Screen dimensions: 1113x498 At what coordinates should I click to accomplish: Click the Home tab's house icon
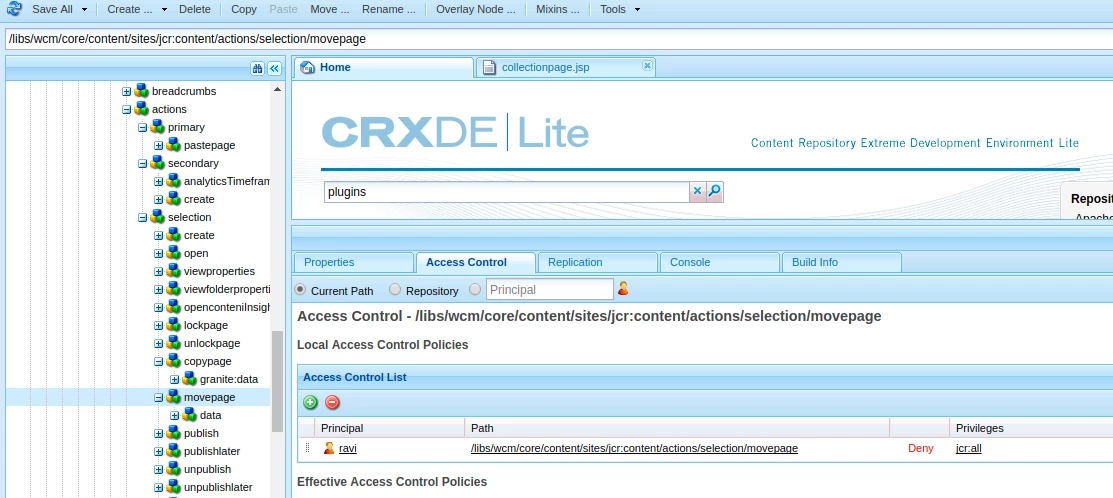pos(307,67)
